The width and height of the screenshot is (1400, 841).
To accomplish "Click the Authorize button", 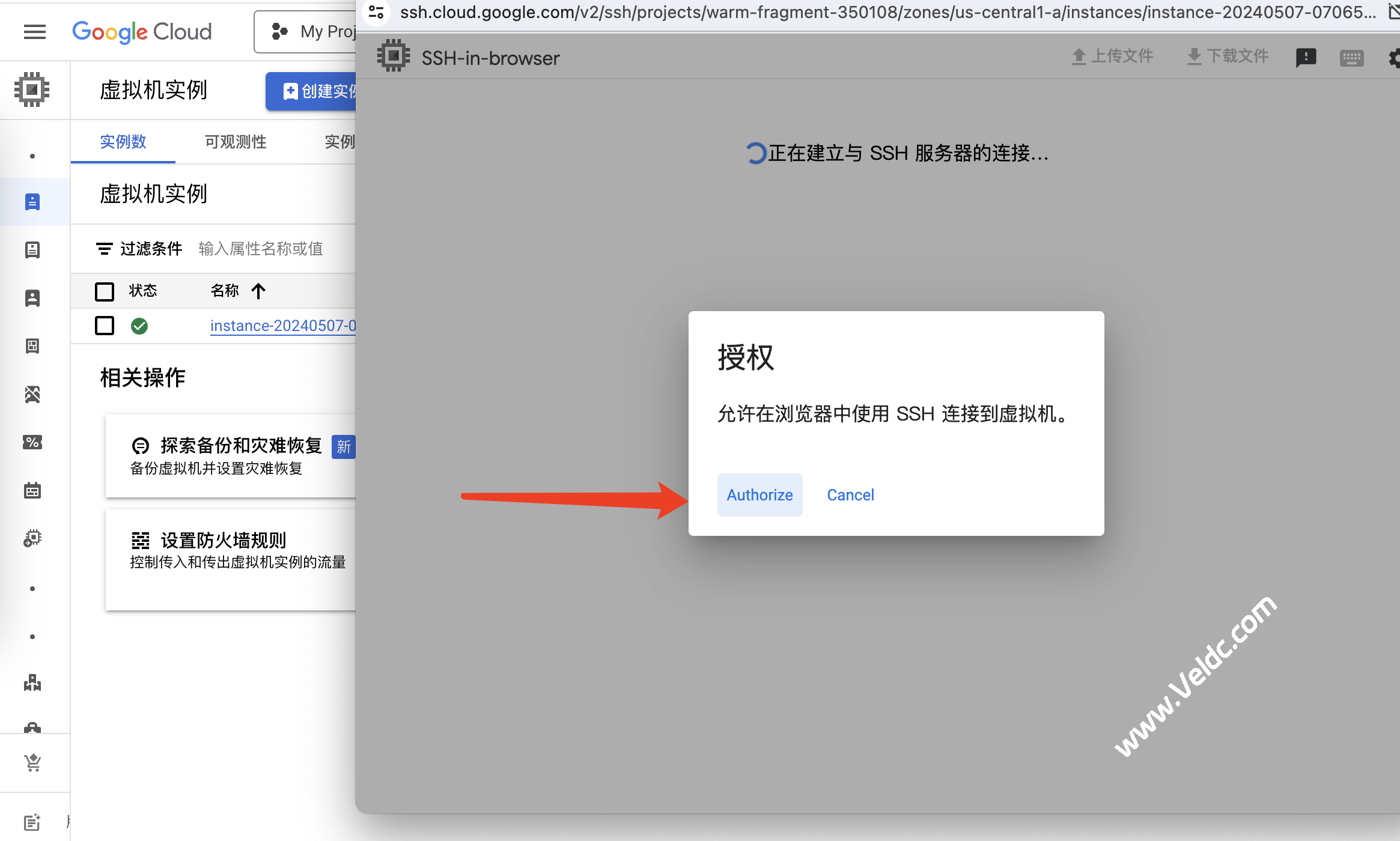I will click(759, 495).
